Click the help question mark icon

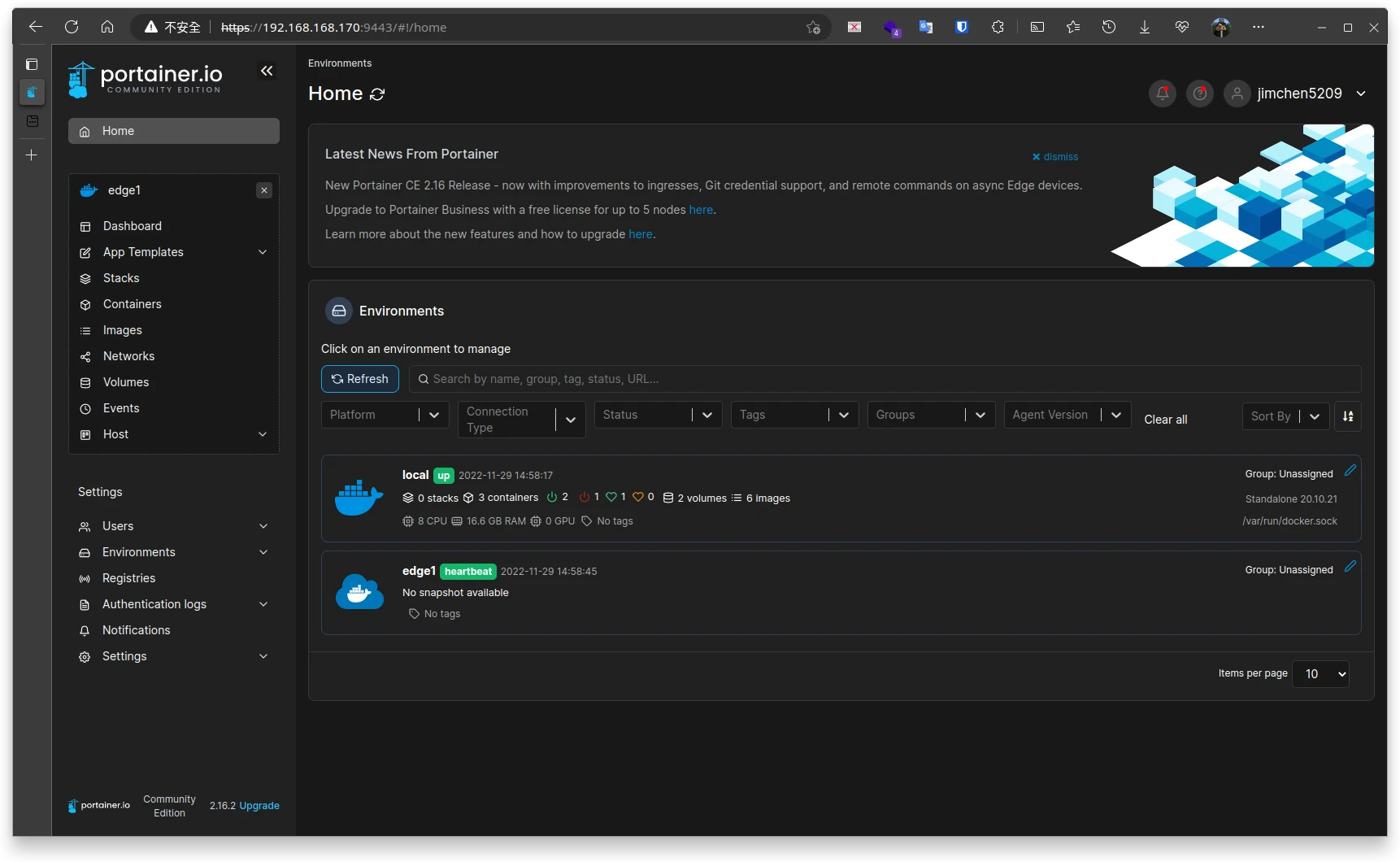pyautogui.click(x=1199, y=94)
